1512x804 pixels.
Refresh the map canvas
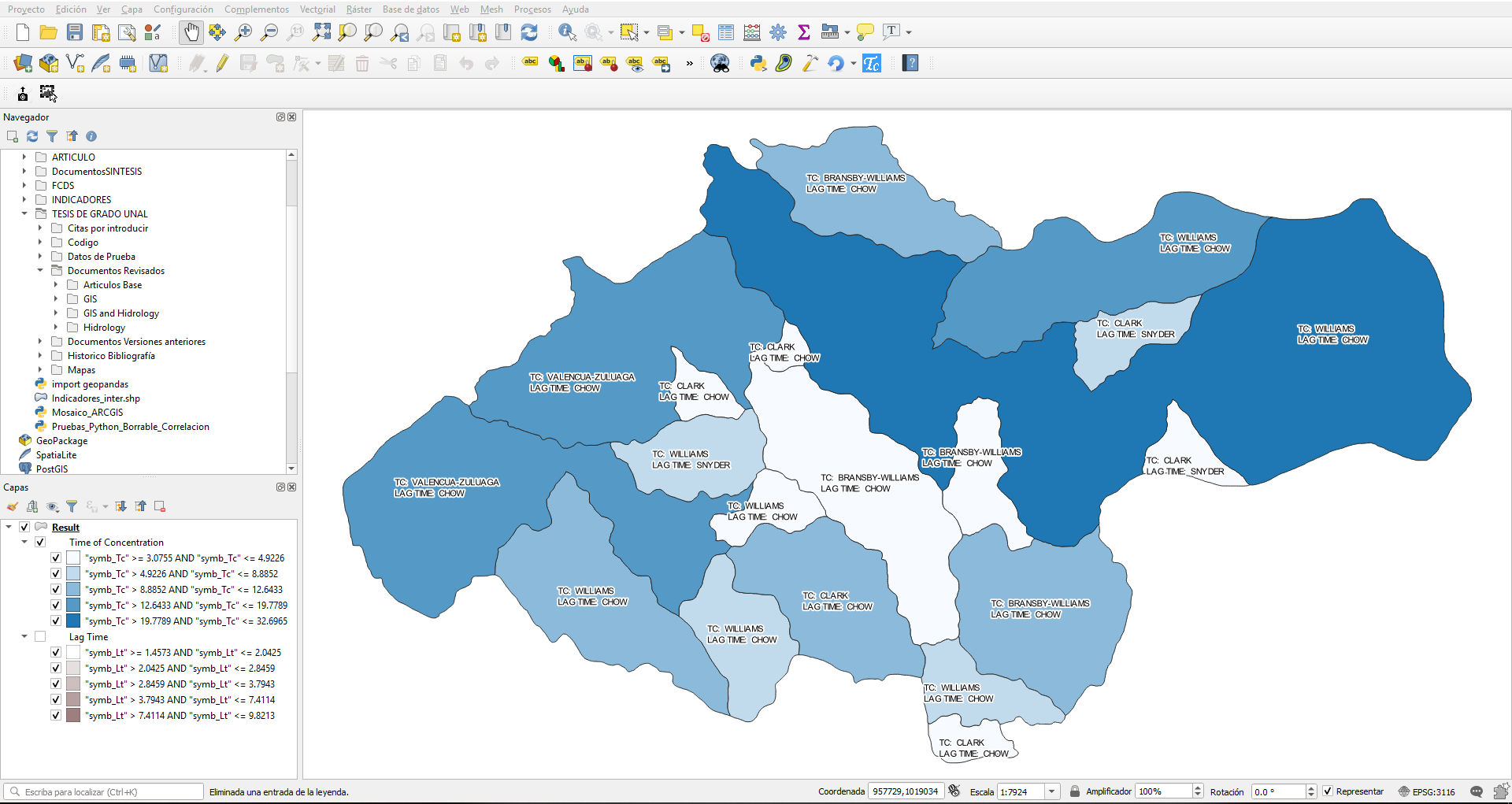tap(529, 32)
